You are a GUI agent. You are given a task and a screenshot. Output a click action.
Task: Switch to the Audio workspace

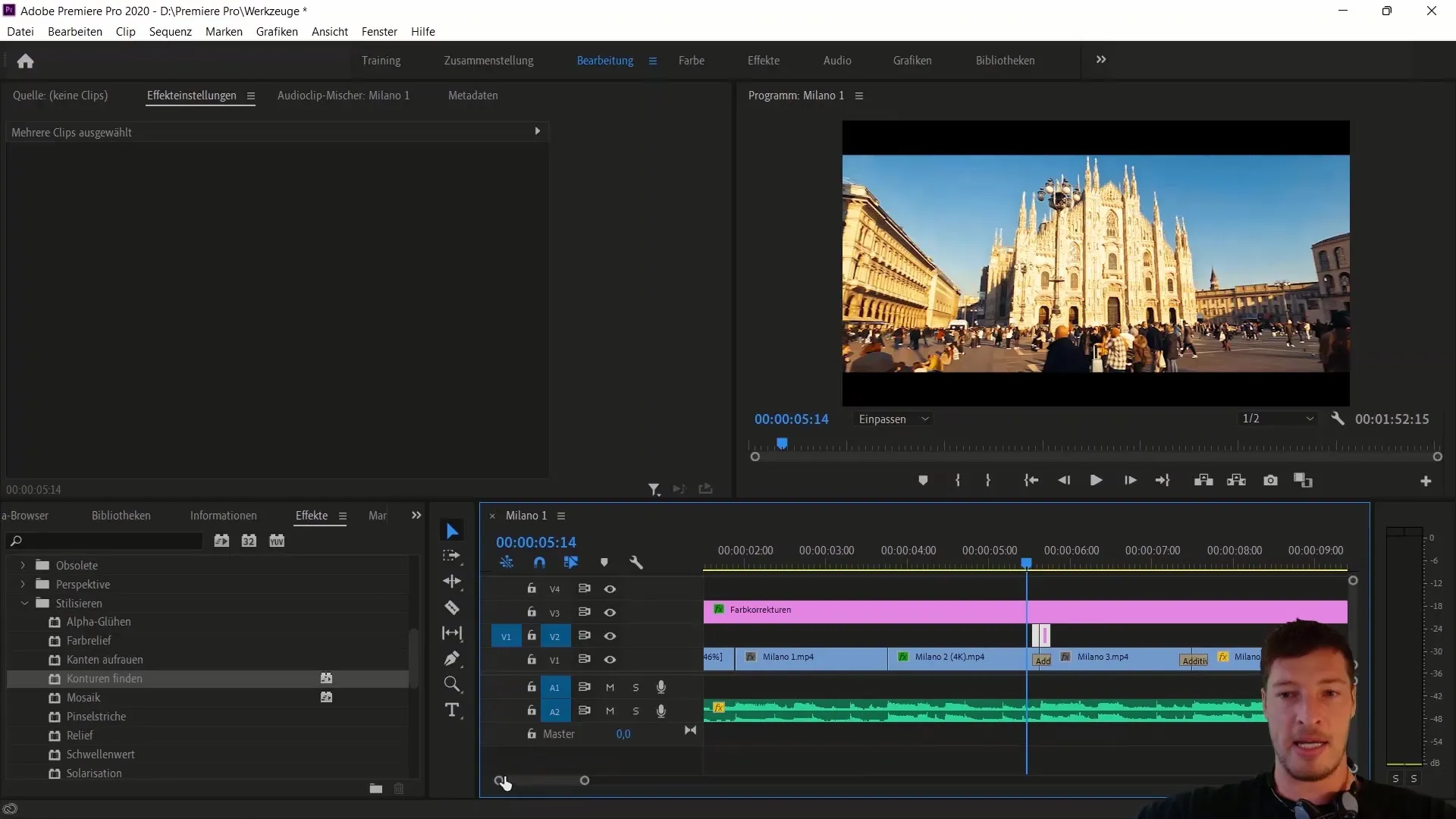[837, 61]
